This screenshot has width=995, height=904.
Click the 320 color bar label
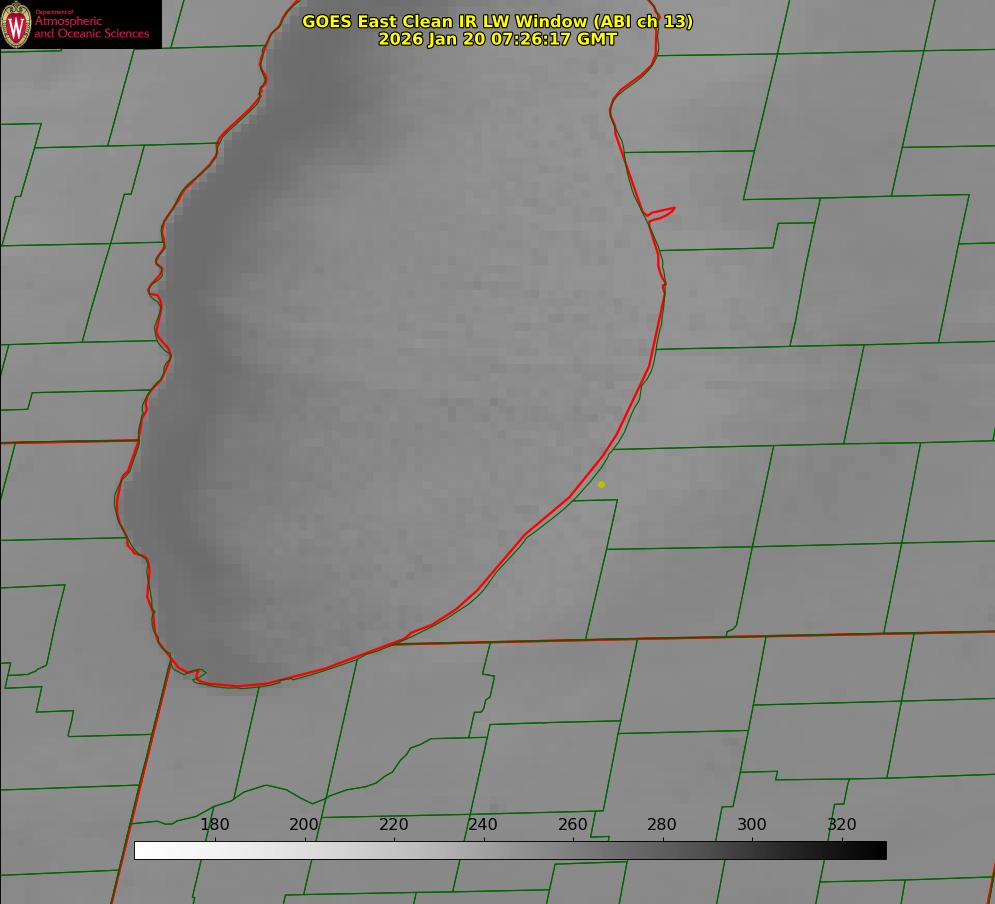pos(842,824)
